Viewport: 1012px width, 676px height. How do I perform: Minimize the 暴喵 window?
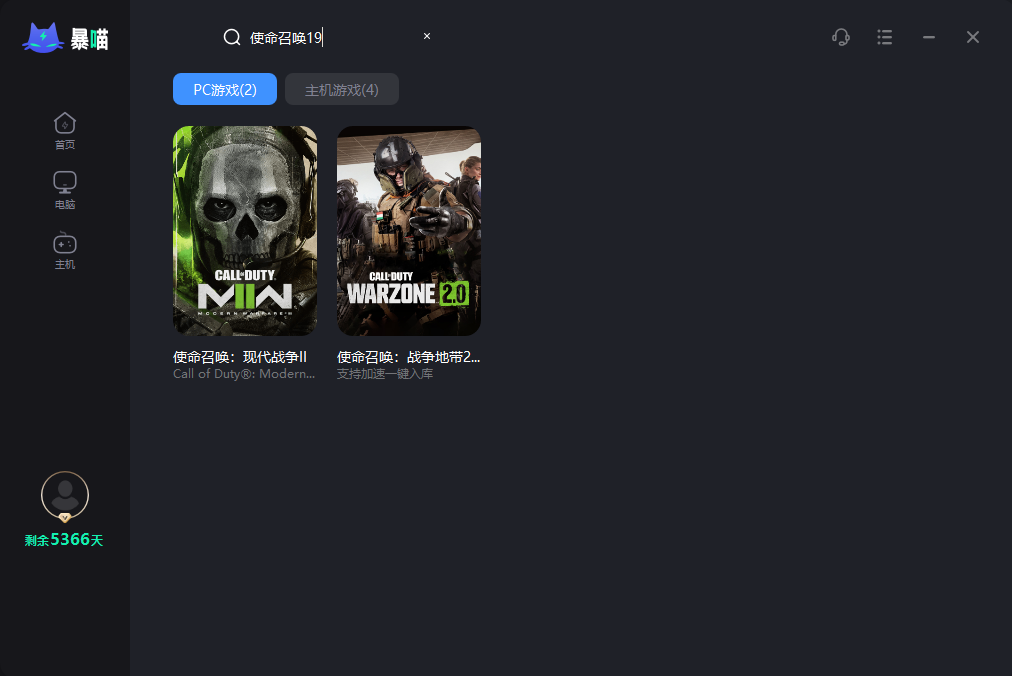(929, 37)
